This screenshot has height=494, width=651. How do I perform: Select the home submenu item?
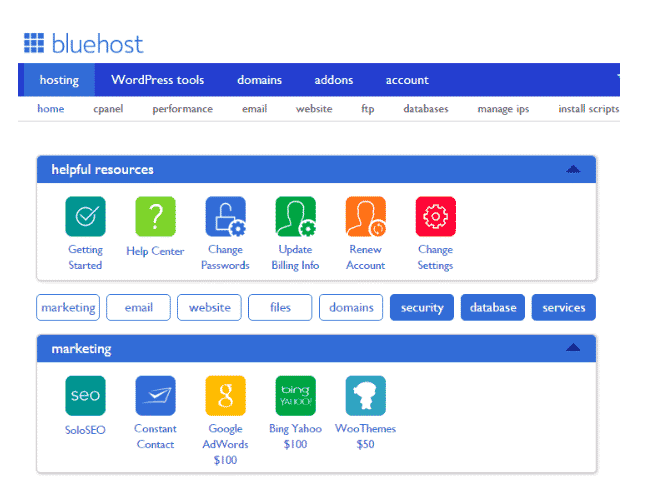[x=51, y=109]
